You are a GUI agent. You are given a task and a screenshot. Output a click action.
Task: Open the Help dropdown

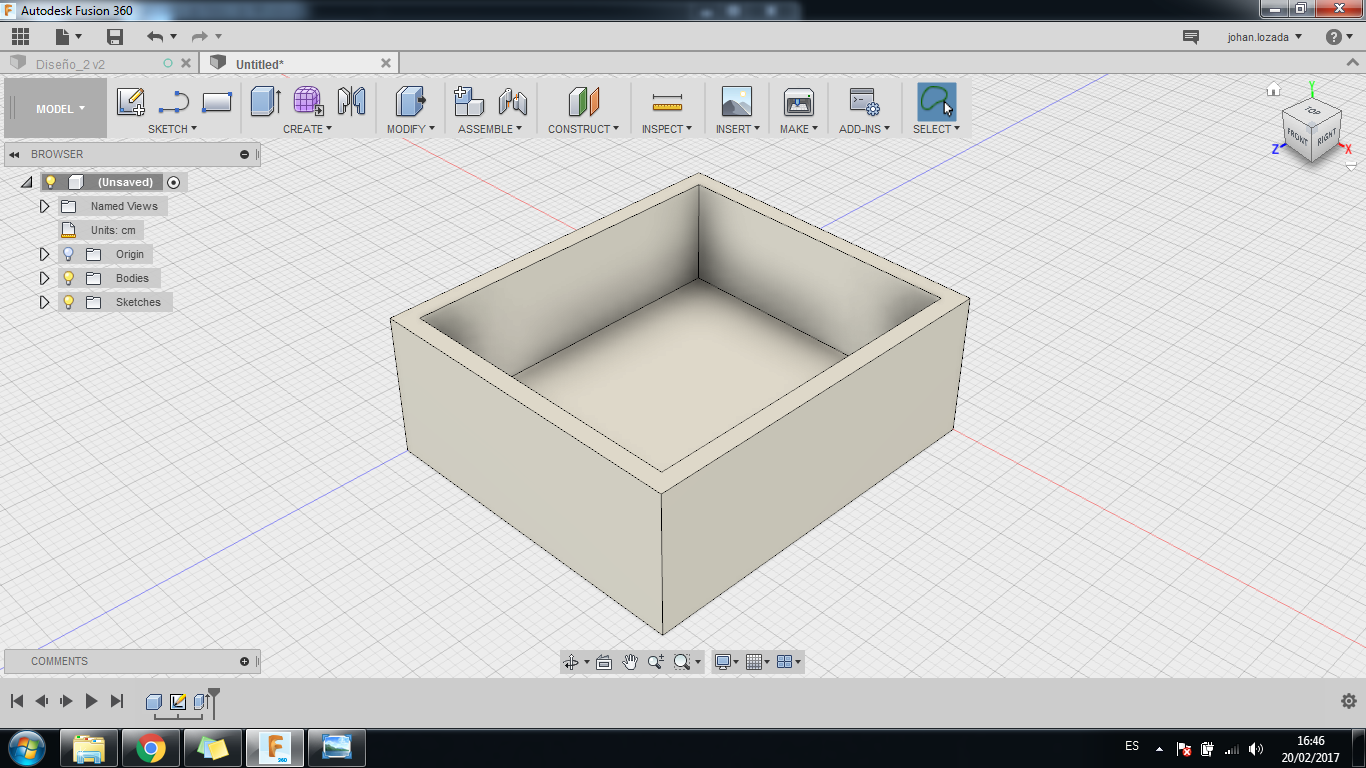click(x=1338, y=37)
